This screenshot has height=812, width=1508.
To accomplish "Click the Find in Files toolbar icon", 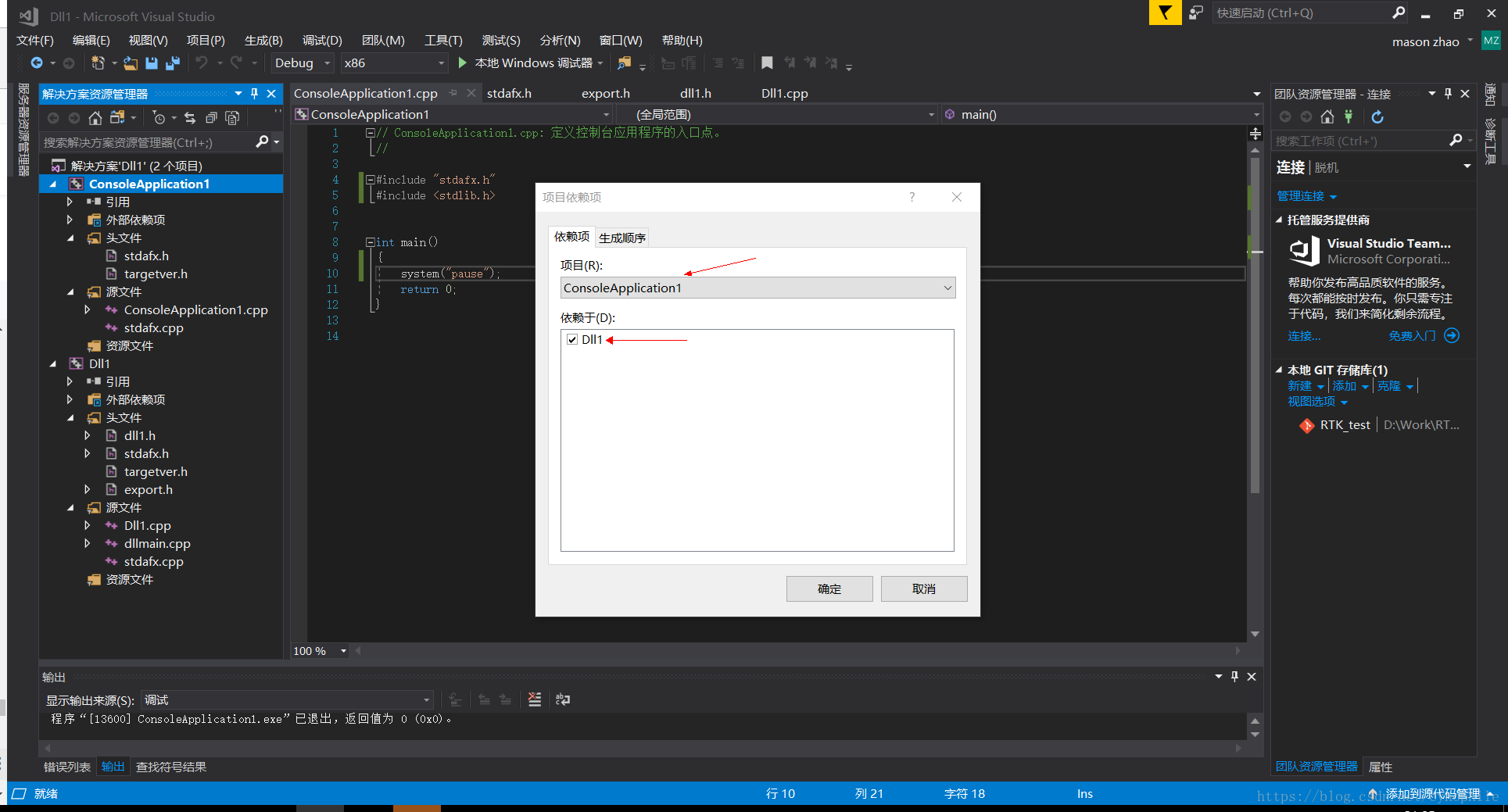I will (624, 63).
